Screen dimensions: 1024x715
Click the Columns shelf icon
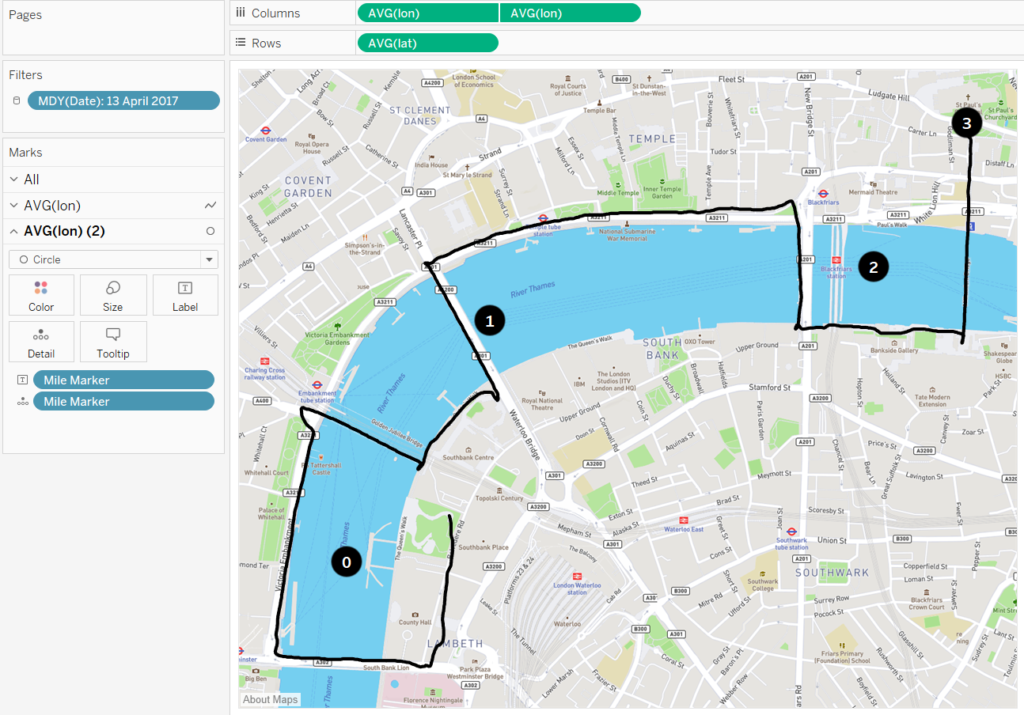(241, 12)
